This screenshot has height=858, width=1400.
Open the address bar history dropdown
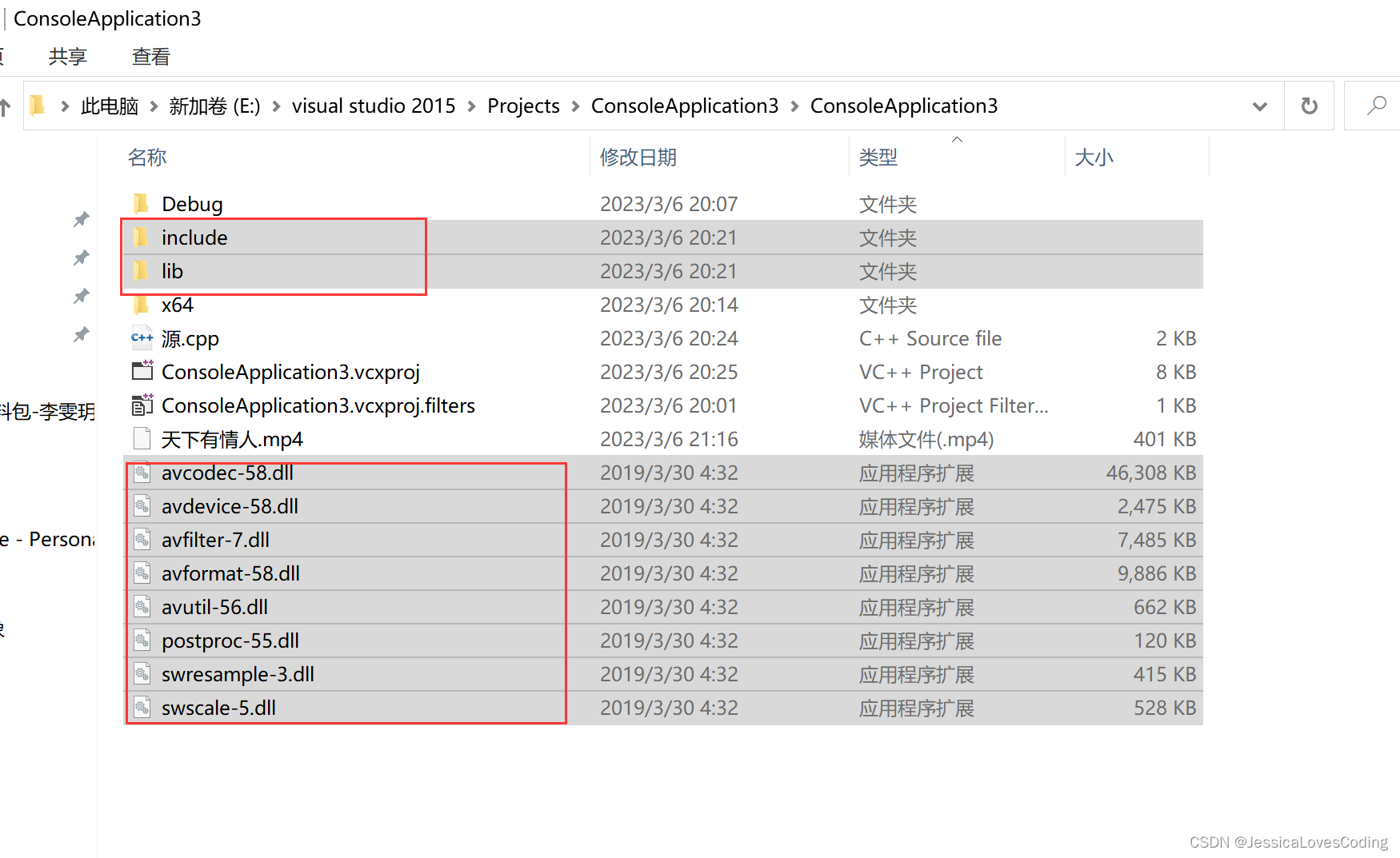point(1259,106)
